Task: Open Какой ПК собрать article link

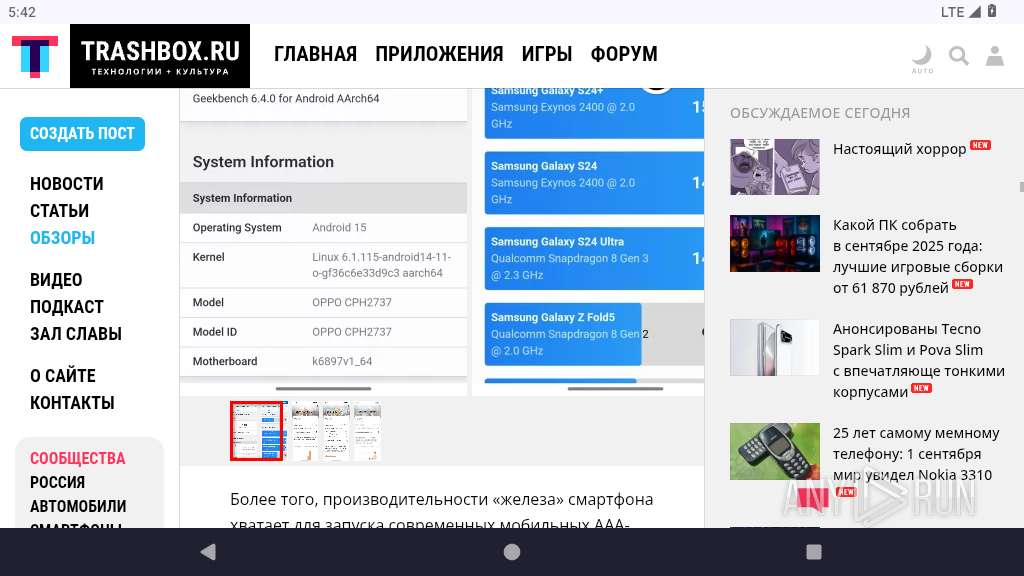Action: click(918, 257)
